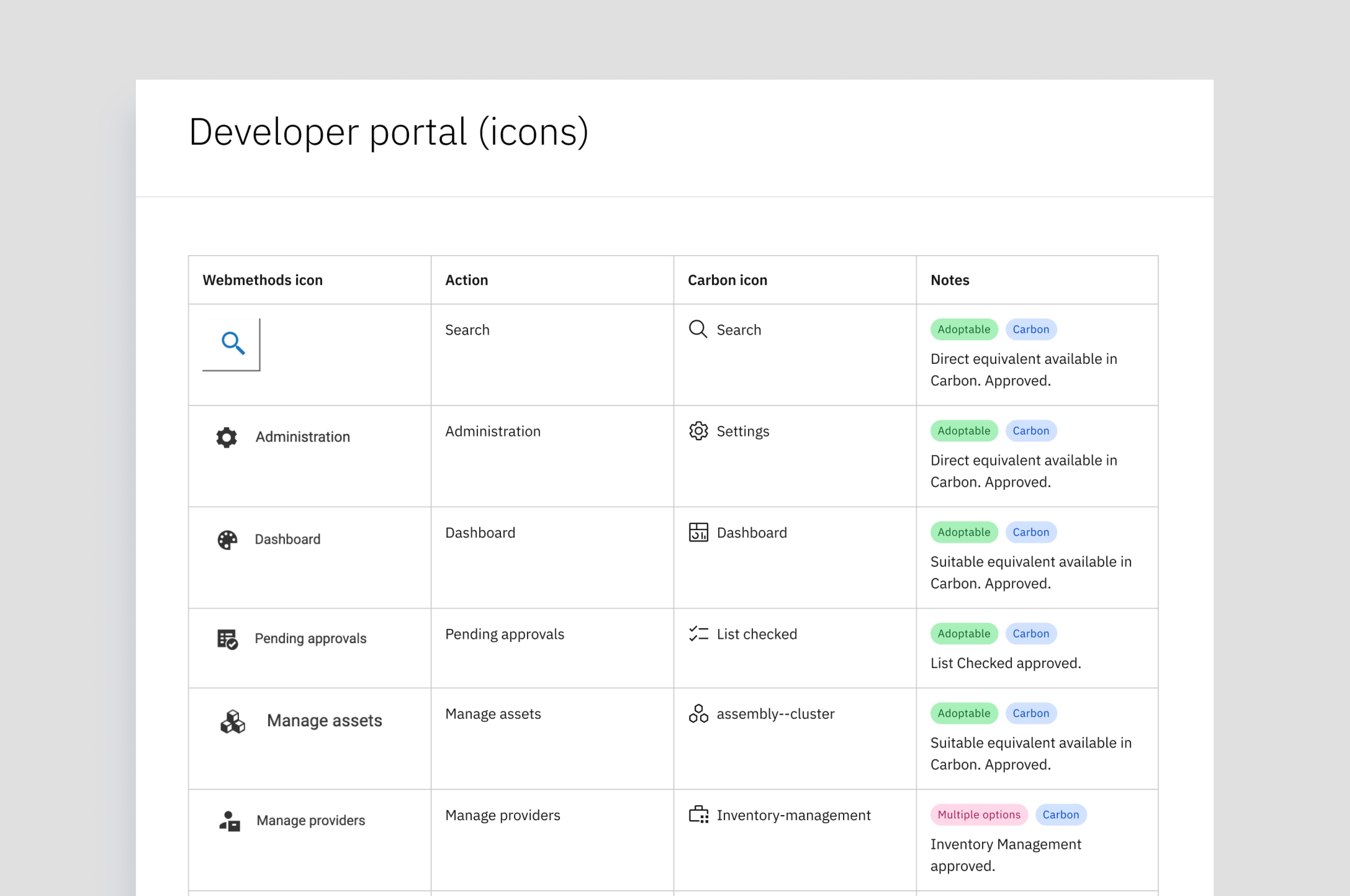The width and height of the screenshot is (1350, 896).
Task: Click the Carbon tag in Dashboard row
Action: tap(1031, 532)
